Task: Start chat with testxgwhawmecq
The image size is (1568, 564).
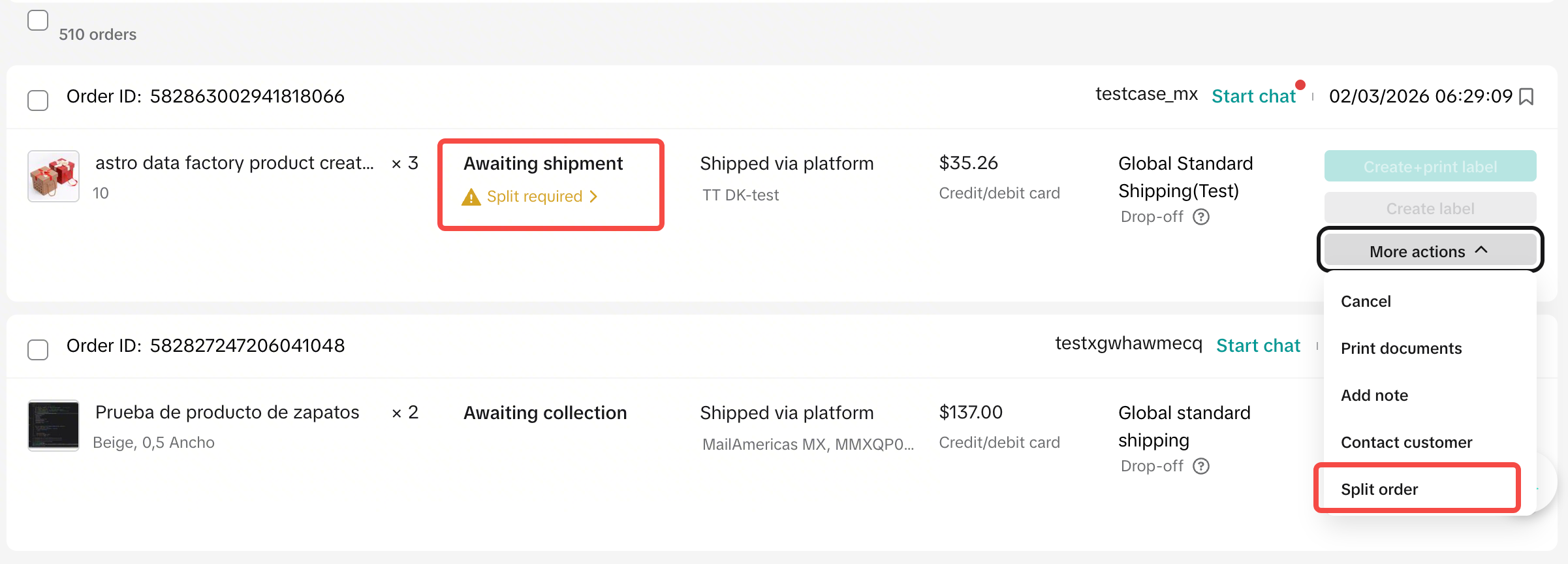Action: [1258, 346]
